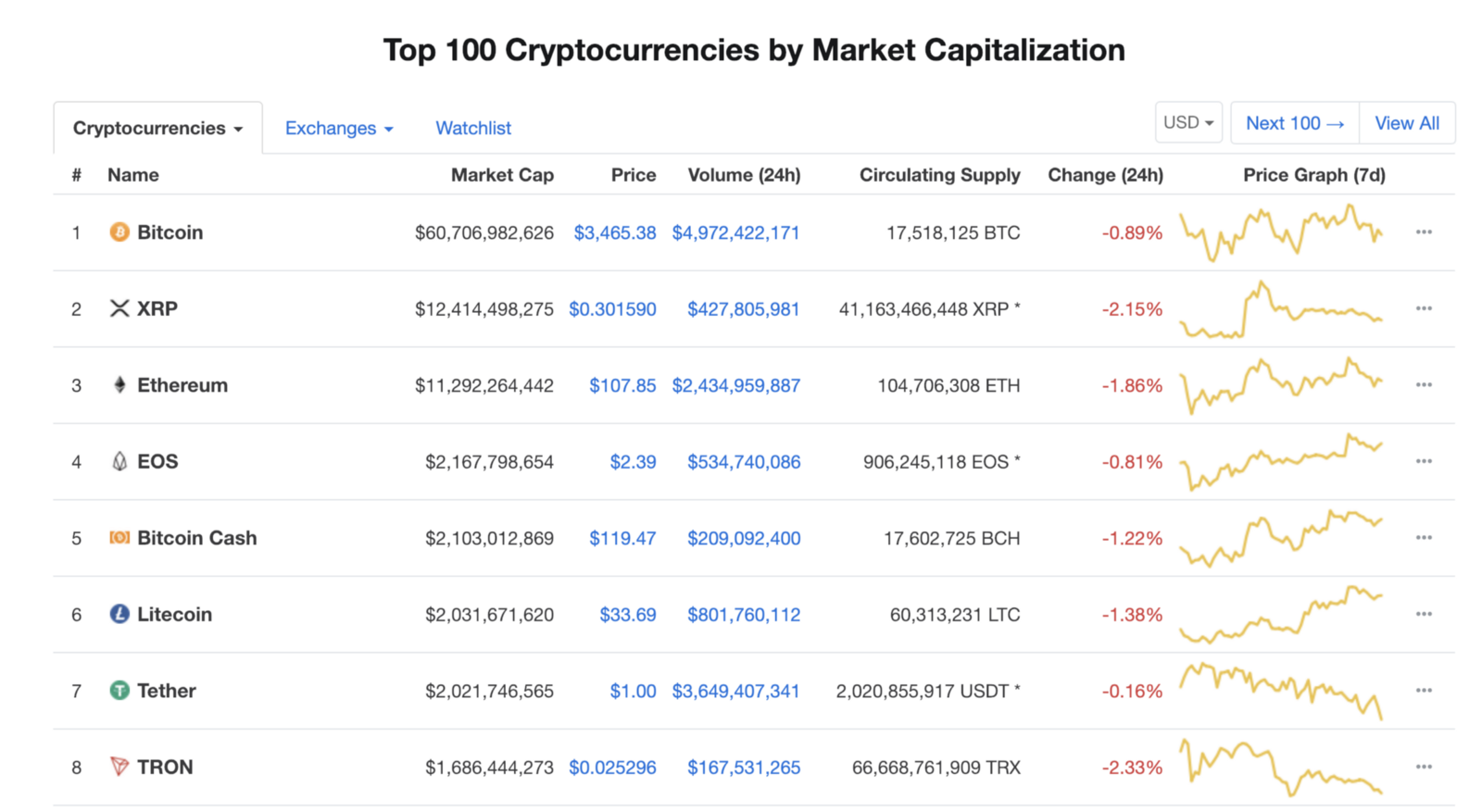The width and height of the screenshot is (1482, 812).
Task: Sort by Market Cap column header
Action: pyautogui.click(x=502, y=175)
